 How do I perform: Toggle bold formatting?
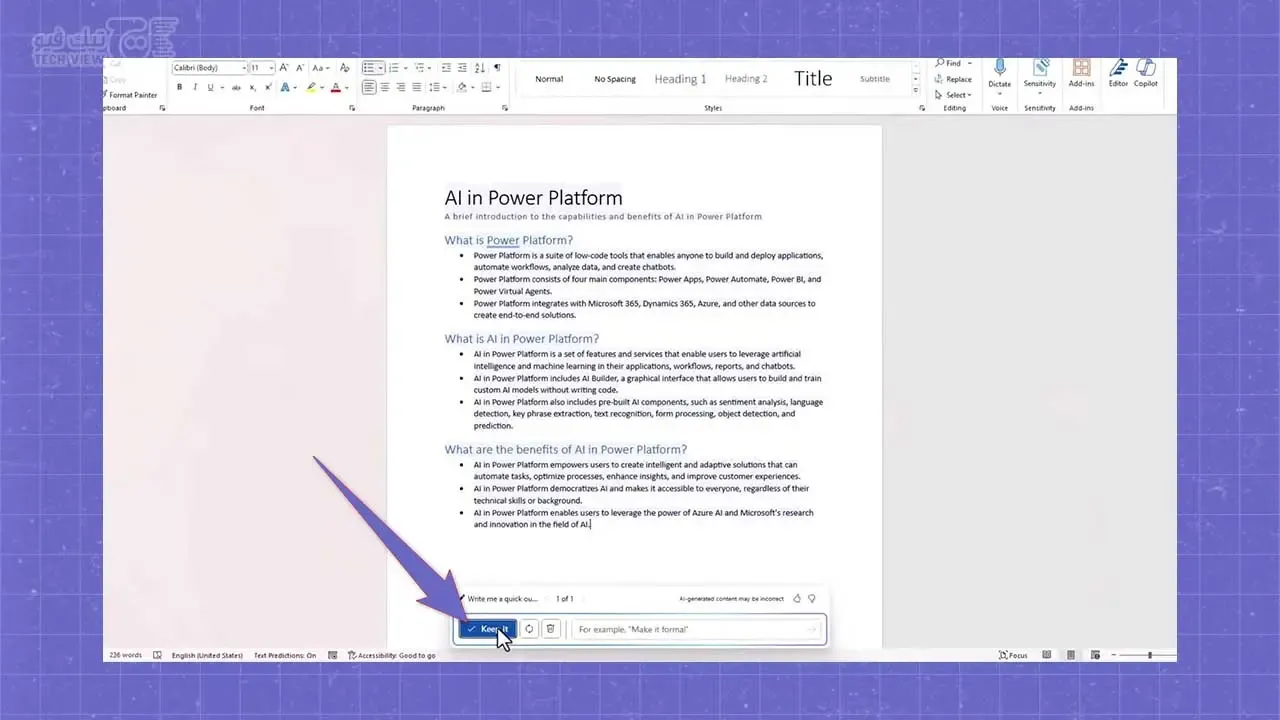pyautogui.click(x=179, y=87)
